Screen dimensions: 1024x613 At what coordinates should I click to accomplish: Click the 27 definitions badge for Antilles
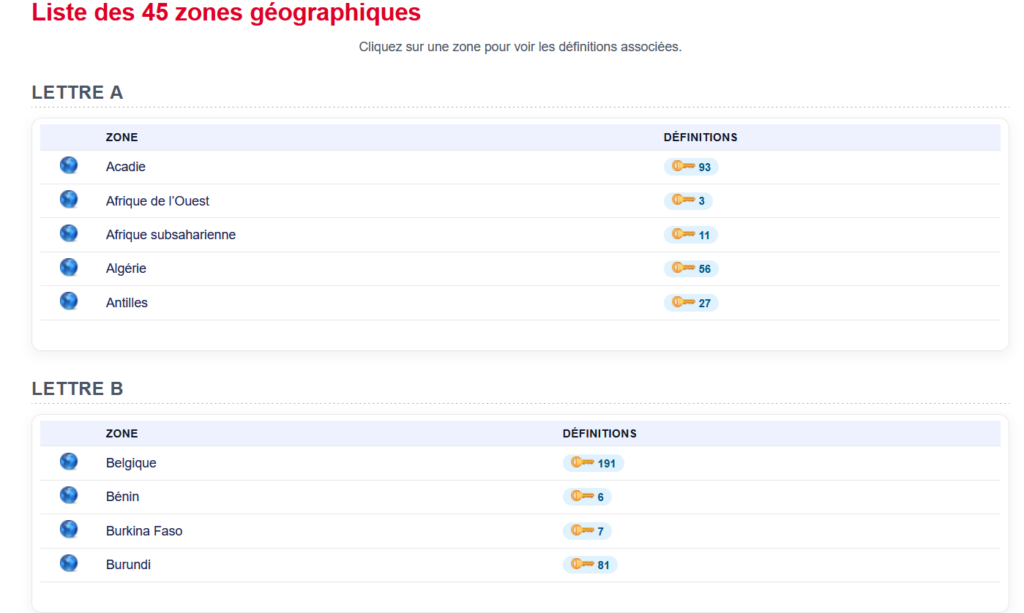(x=691, y=303)
